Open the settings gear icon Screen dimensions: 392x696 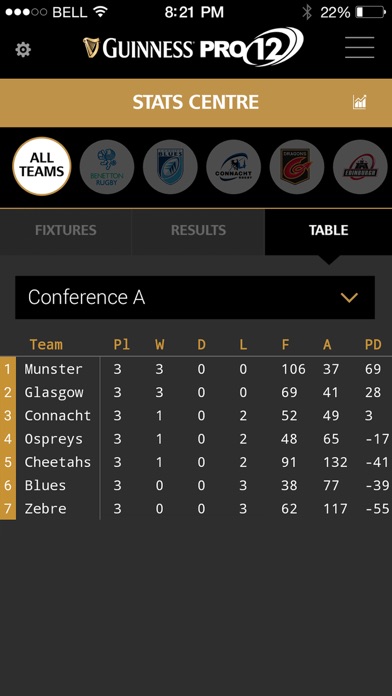point(23,49)
